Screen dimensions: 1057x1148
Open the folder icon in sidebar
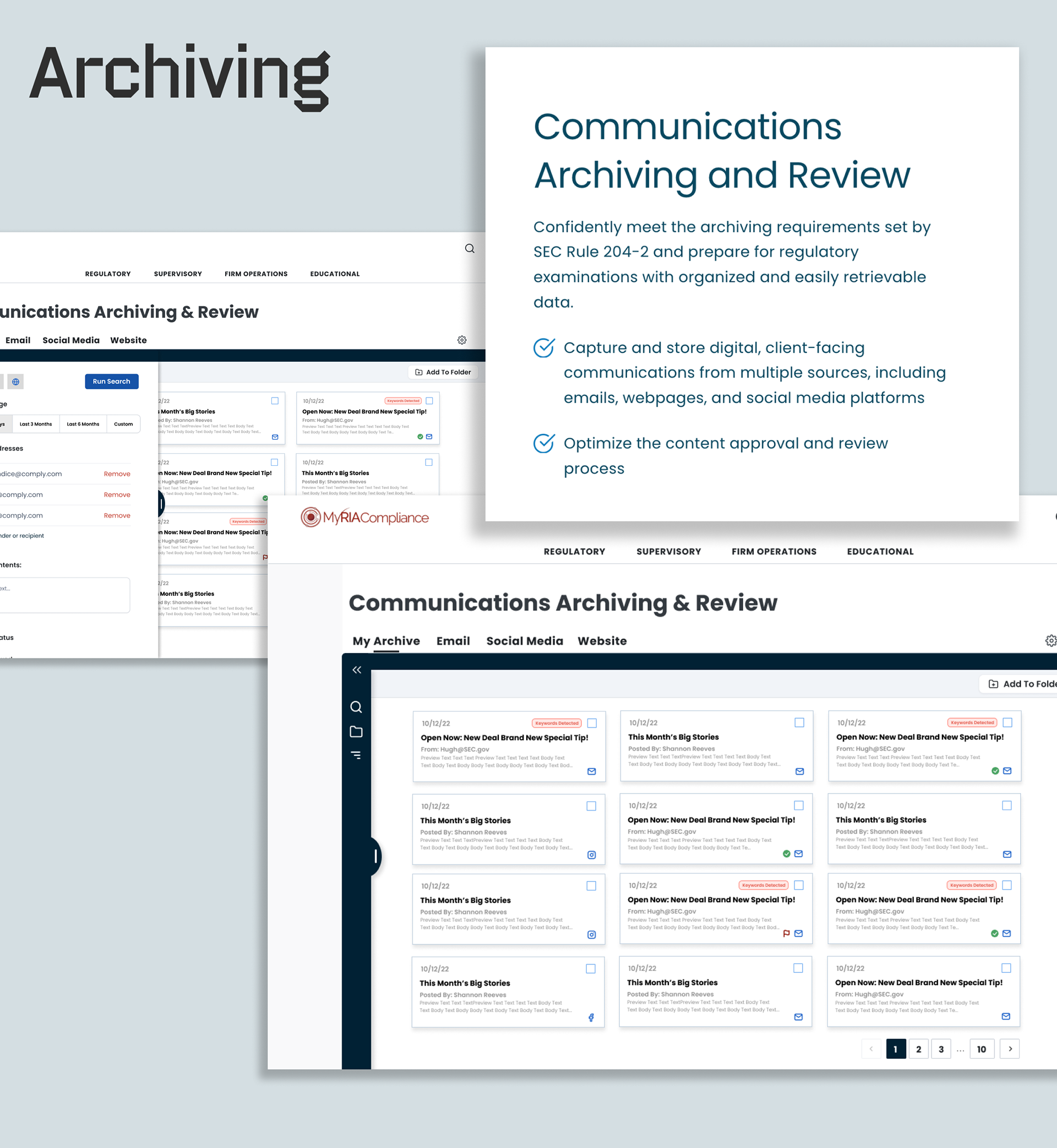(356, 732)
